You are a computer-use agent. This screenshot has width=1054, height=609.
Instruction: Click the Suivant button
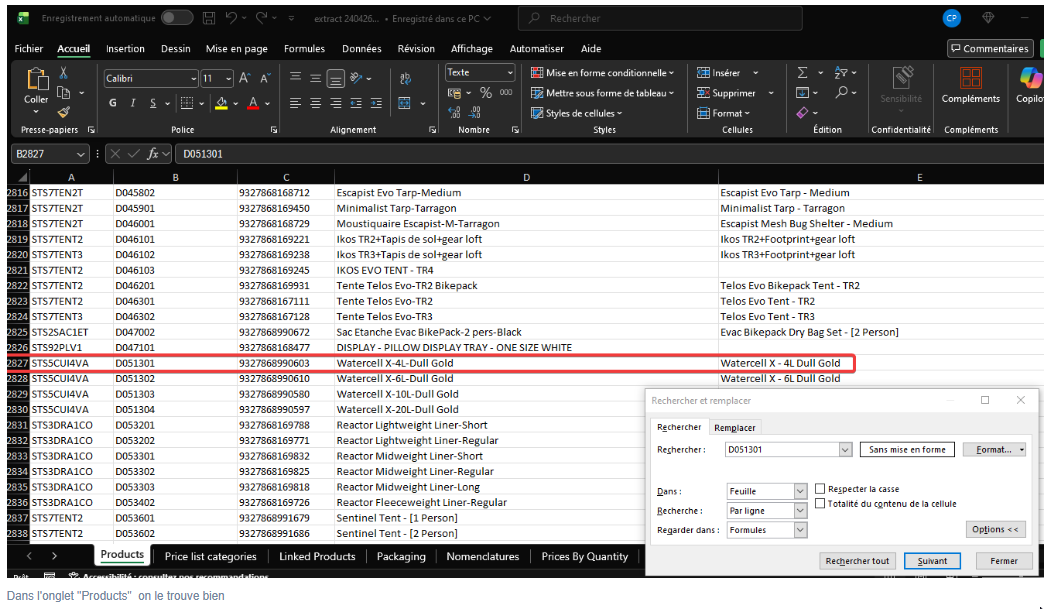click(x=932, y=561)
